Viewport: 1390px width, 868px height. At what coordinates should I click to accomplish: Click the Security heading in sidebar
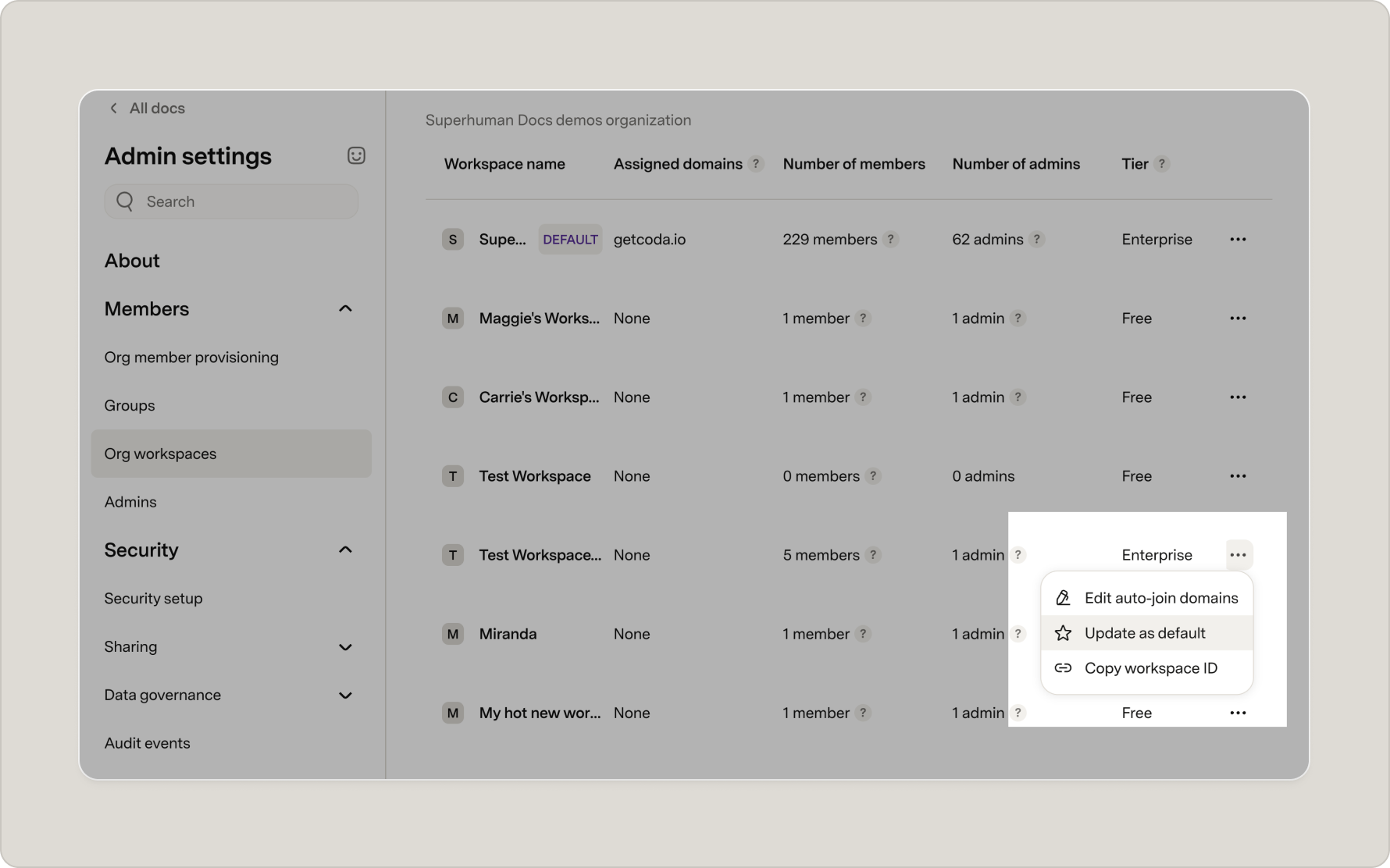[141, 550]
